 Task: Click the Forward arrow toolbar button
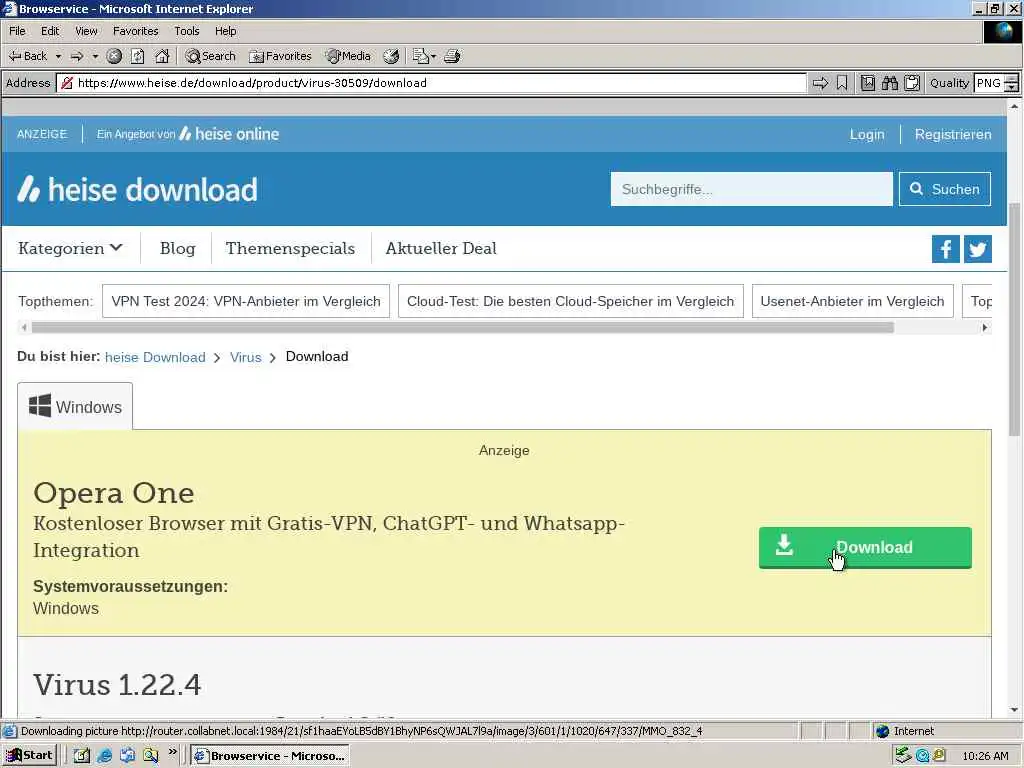(x=77, y=56)
